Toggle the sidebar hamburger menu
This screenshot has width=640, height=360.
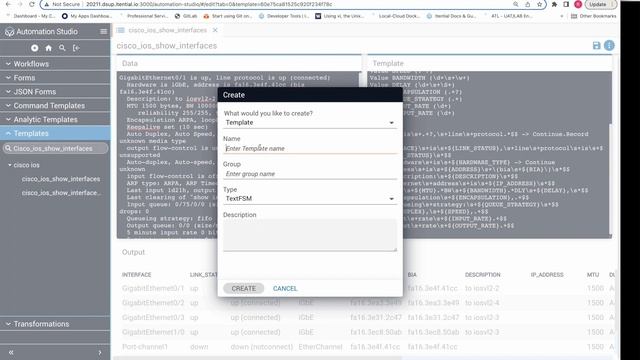click(103, 31)
